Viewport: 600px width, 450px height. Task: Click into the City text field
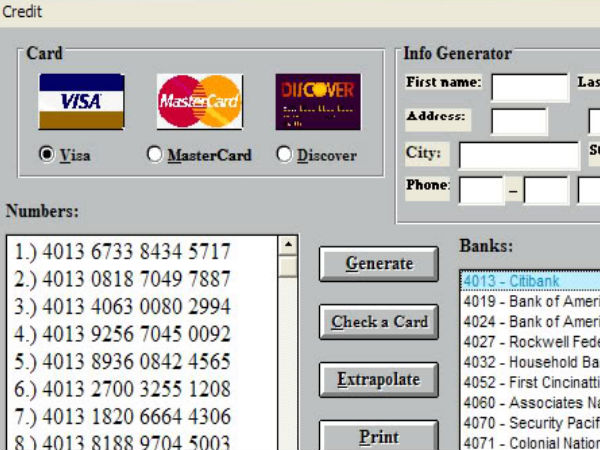518,155
